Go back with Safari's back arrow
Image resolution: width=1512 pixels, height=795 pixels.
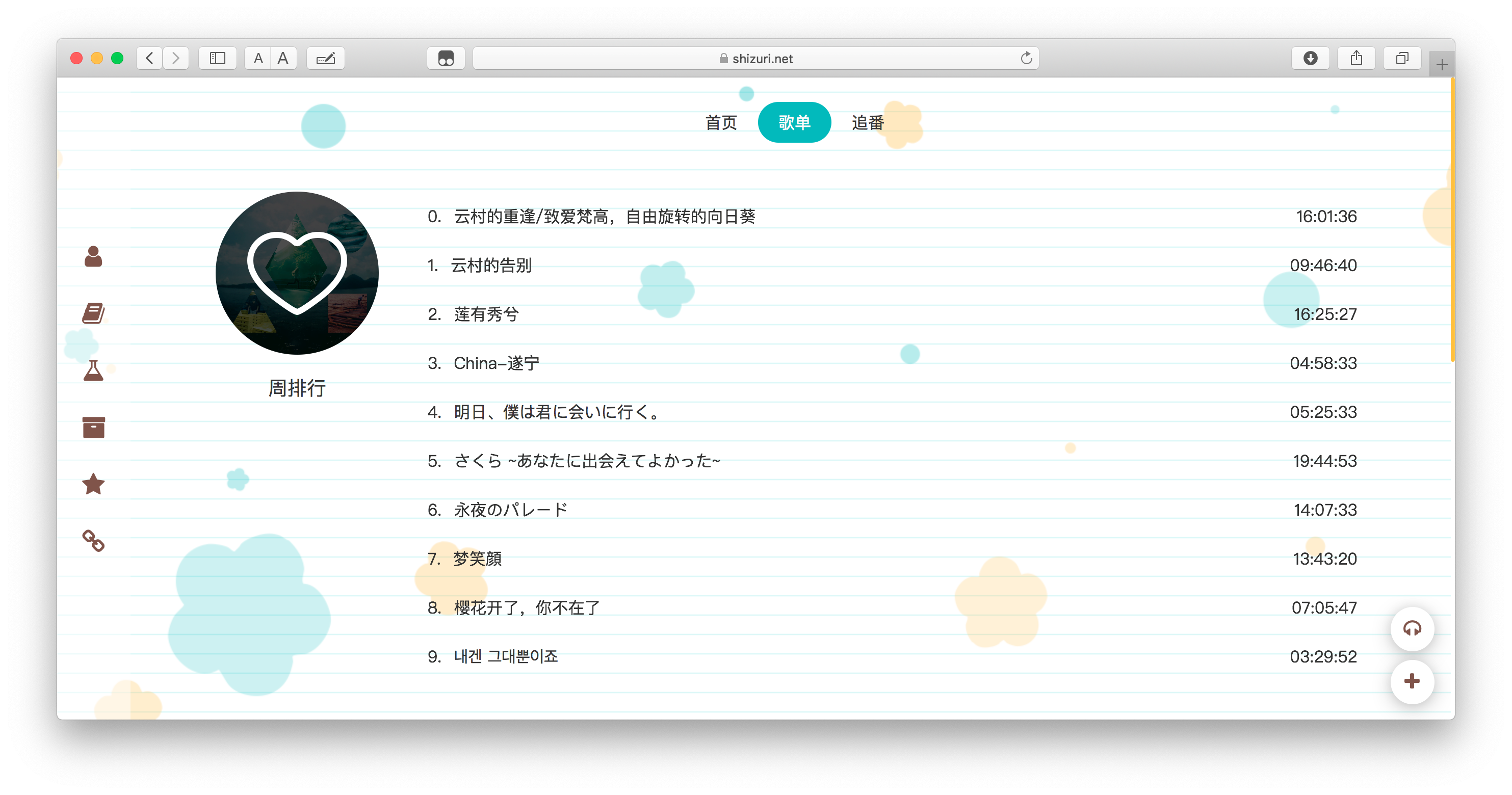point(150,58)
